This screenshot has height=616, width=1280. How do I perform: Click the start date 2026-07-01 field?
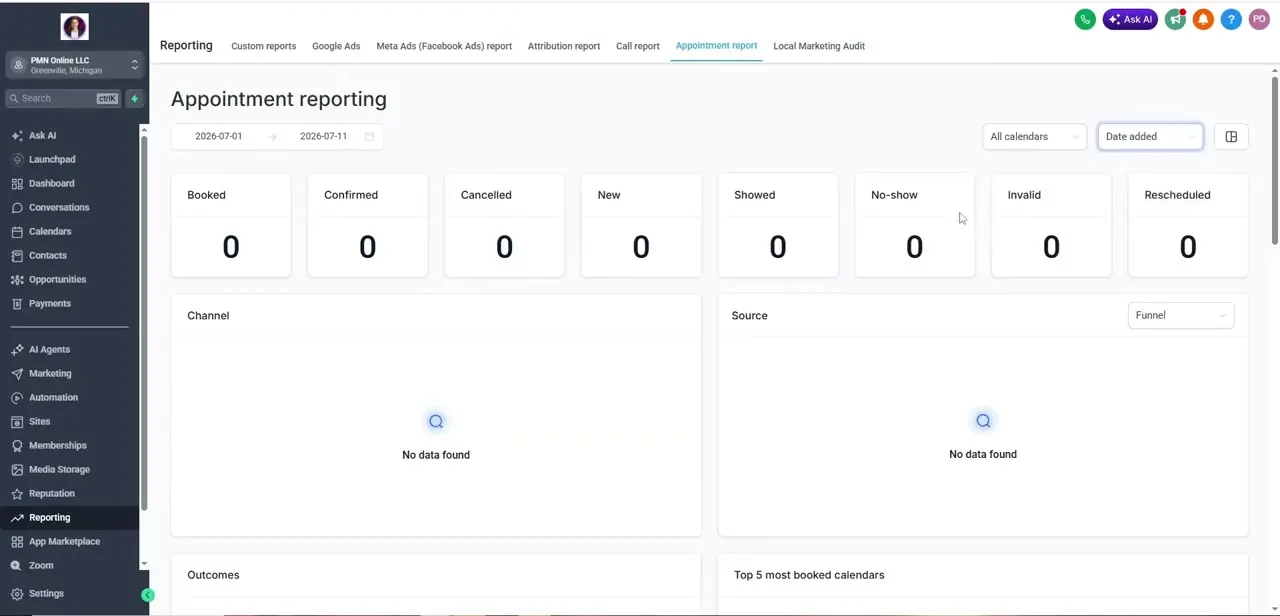(x=219, y=136)
